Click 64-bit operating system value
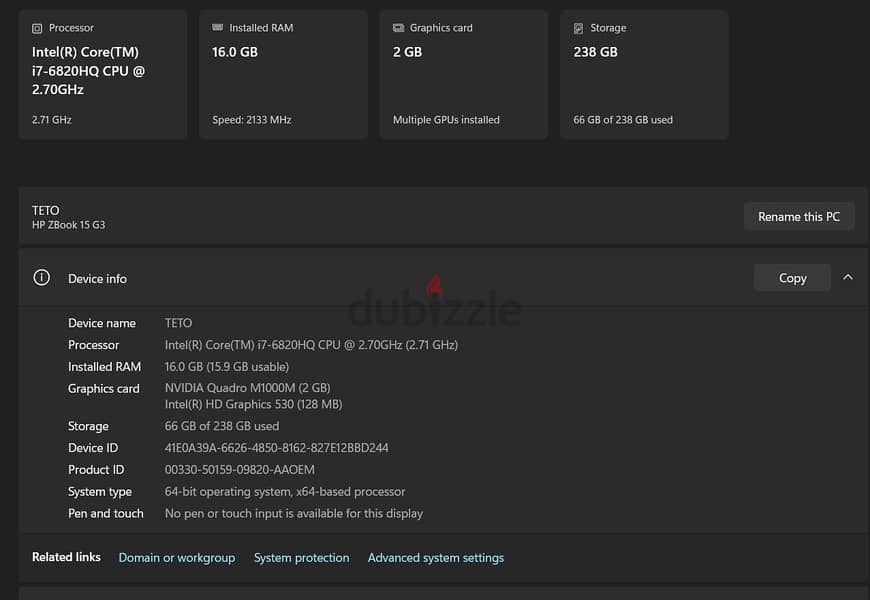 [285, 492]
